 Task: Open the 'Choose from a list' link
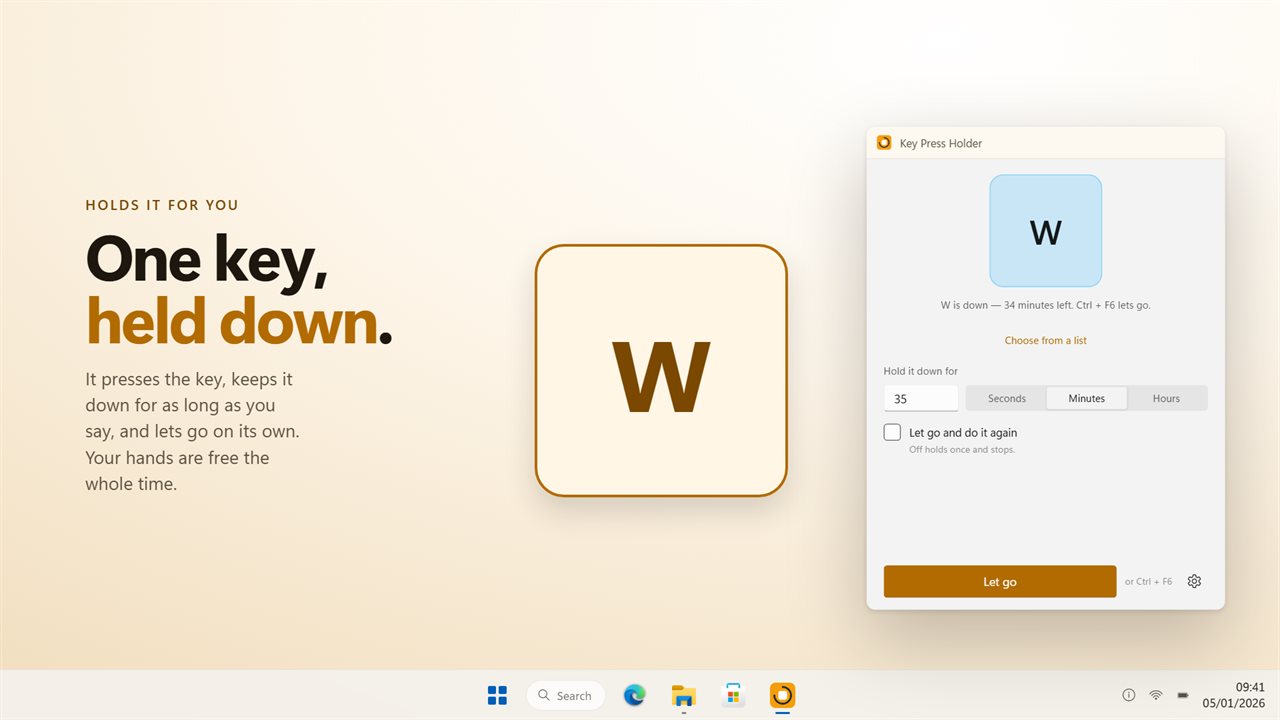coord(1046,341)
